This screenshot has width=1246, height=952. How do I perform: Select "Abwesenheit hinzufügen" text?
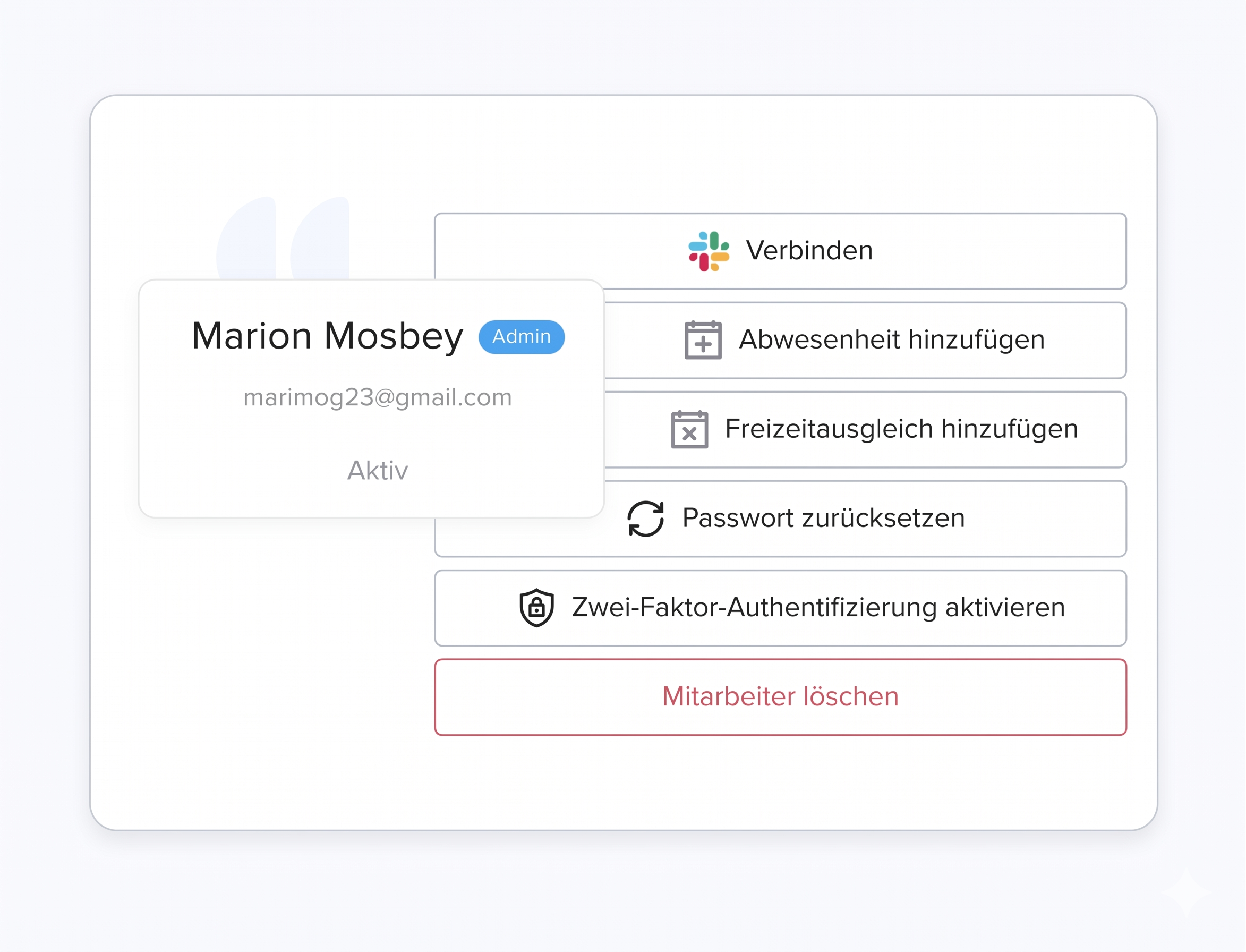891,340
